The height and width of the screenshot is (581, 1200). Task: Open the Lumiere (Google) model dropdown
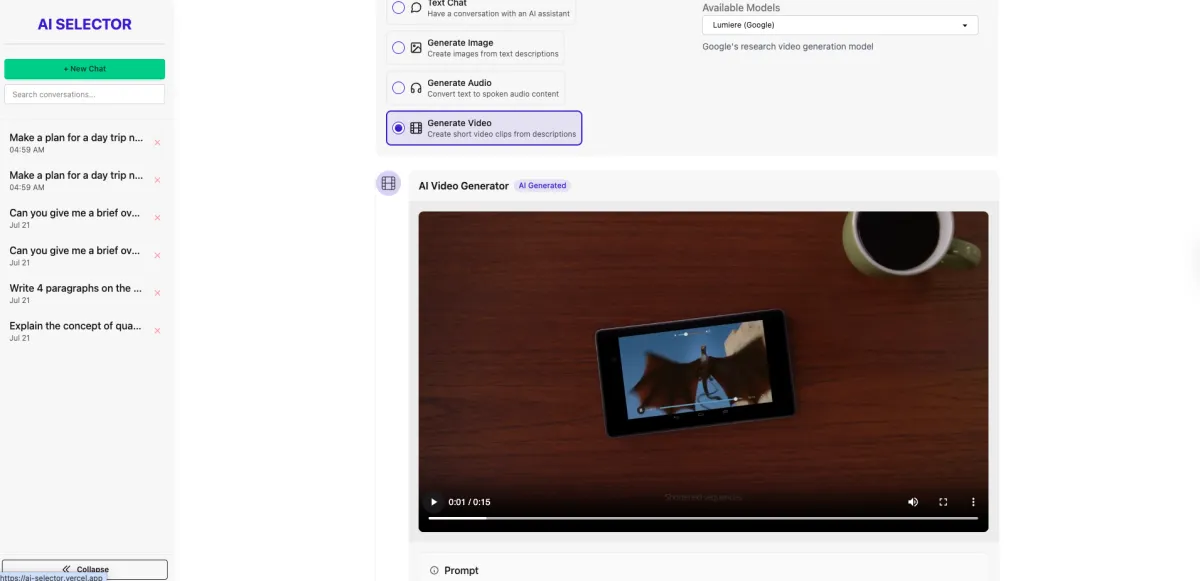[840, 25]
